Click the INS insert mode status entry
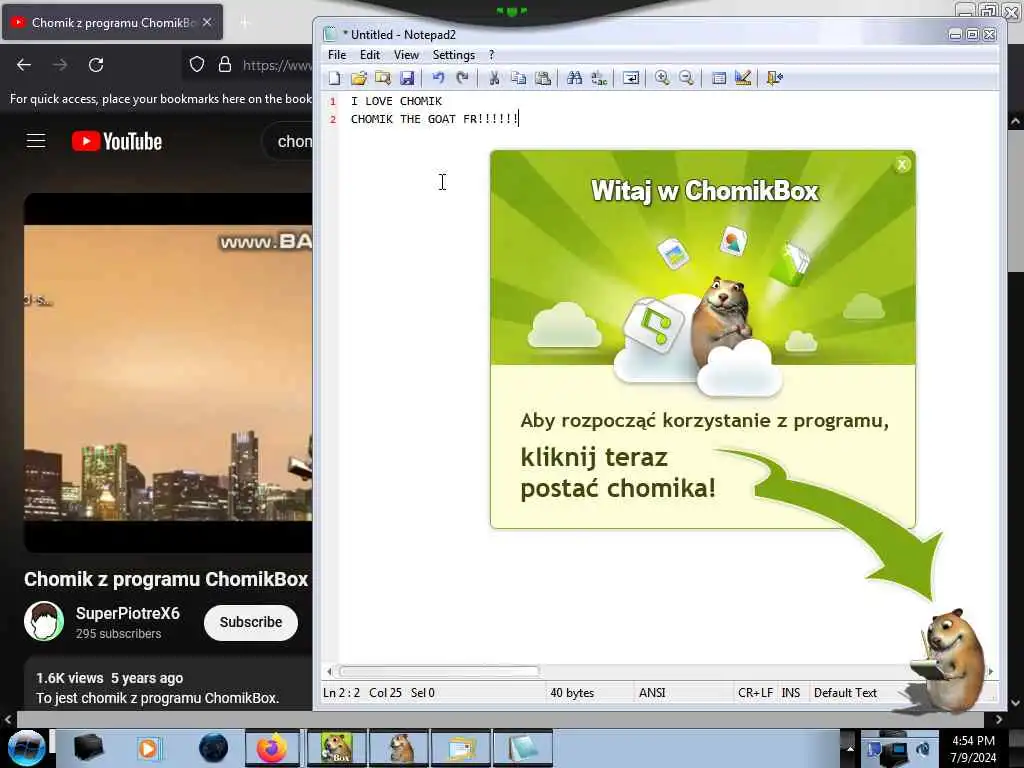The width and height of the screenshot is (1024, 768). (791, 693)
